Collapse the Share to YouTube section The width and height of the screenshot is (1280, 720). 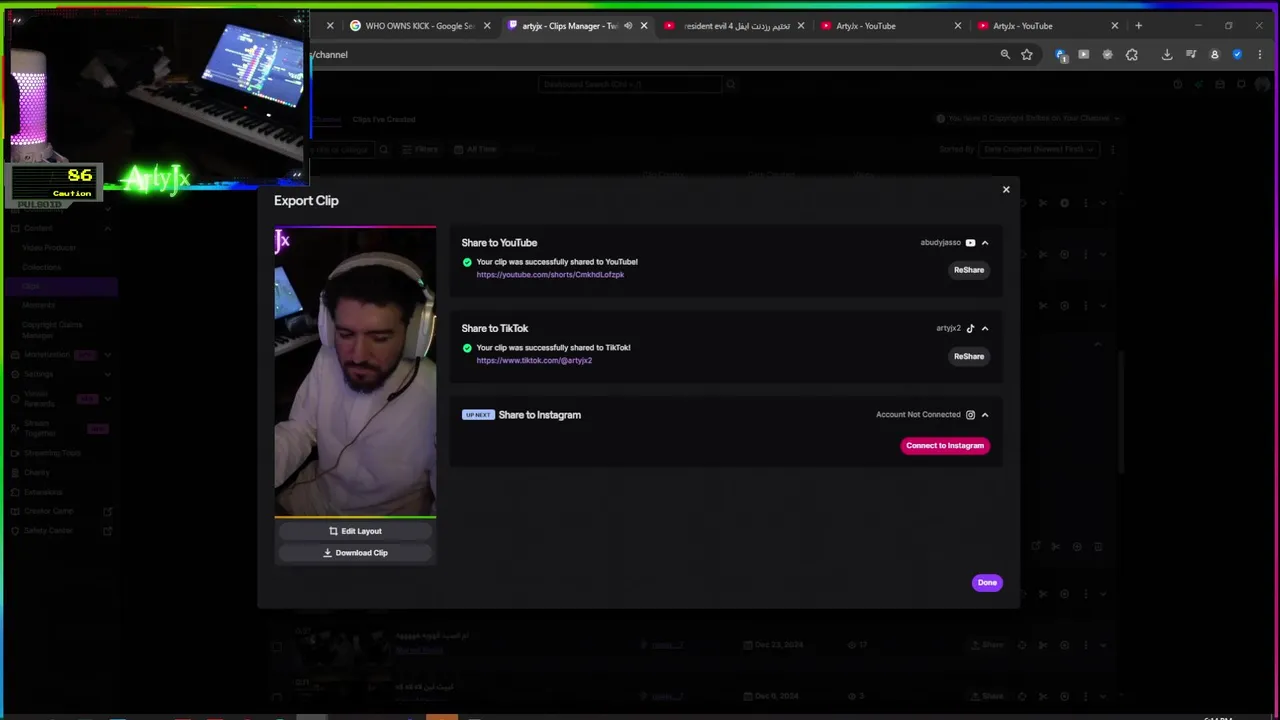click(x=985, y=243)
